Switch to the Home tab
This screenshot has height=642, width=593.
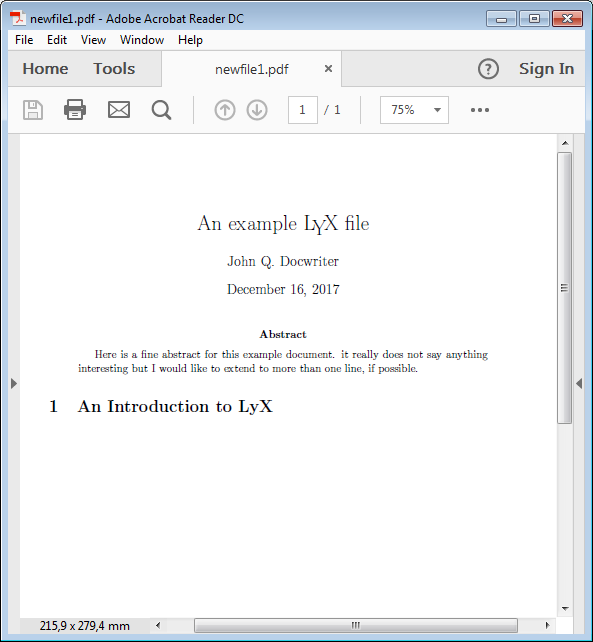[45, 69]
